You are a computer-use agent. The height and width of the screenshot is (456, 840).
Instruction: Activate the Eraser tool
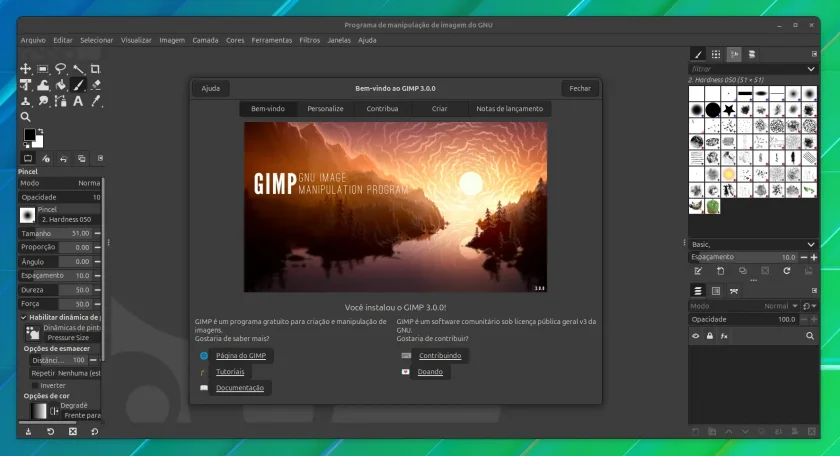click(x=96, y=85)
